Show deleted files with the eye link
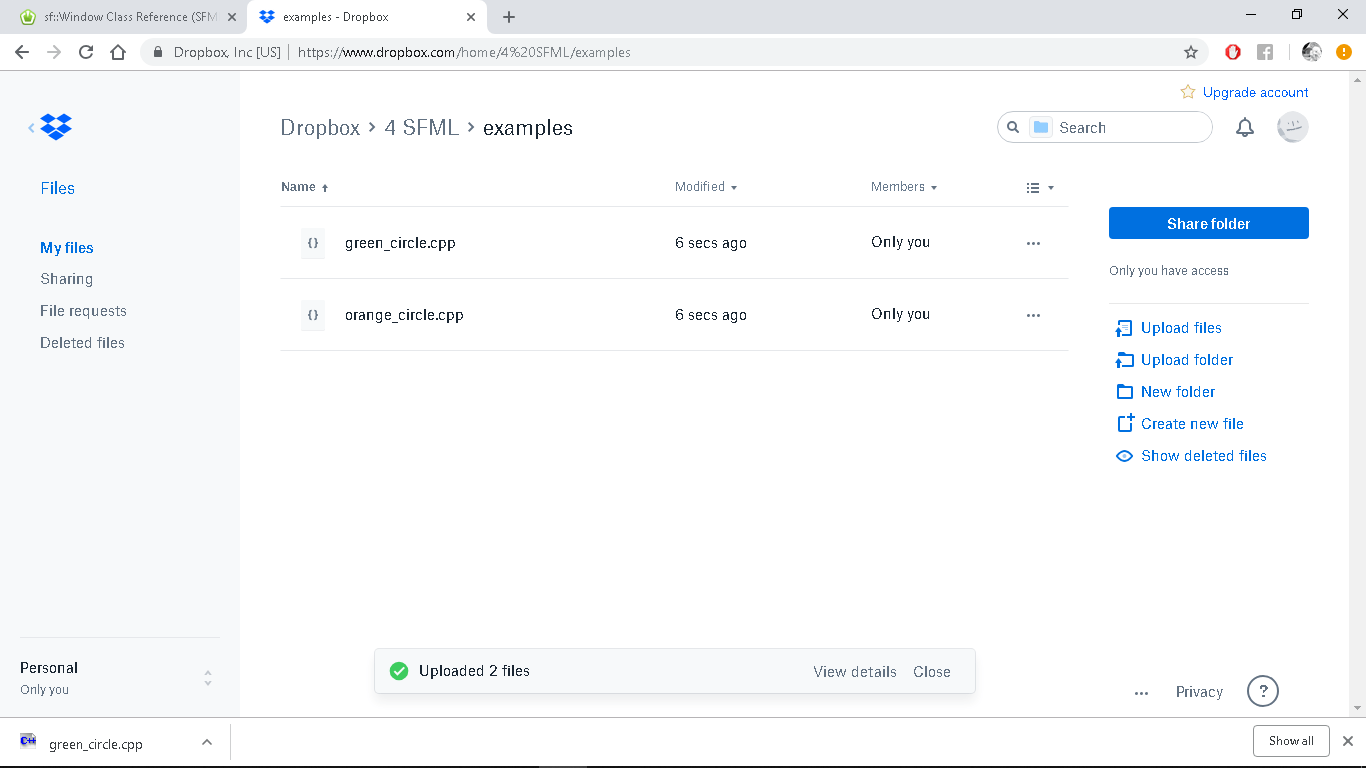The image size is (1366, 768). pyautogui.click(x=1203, y=456)
